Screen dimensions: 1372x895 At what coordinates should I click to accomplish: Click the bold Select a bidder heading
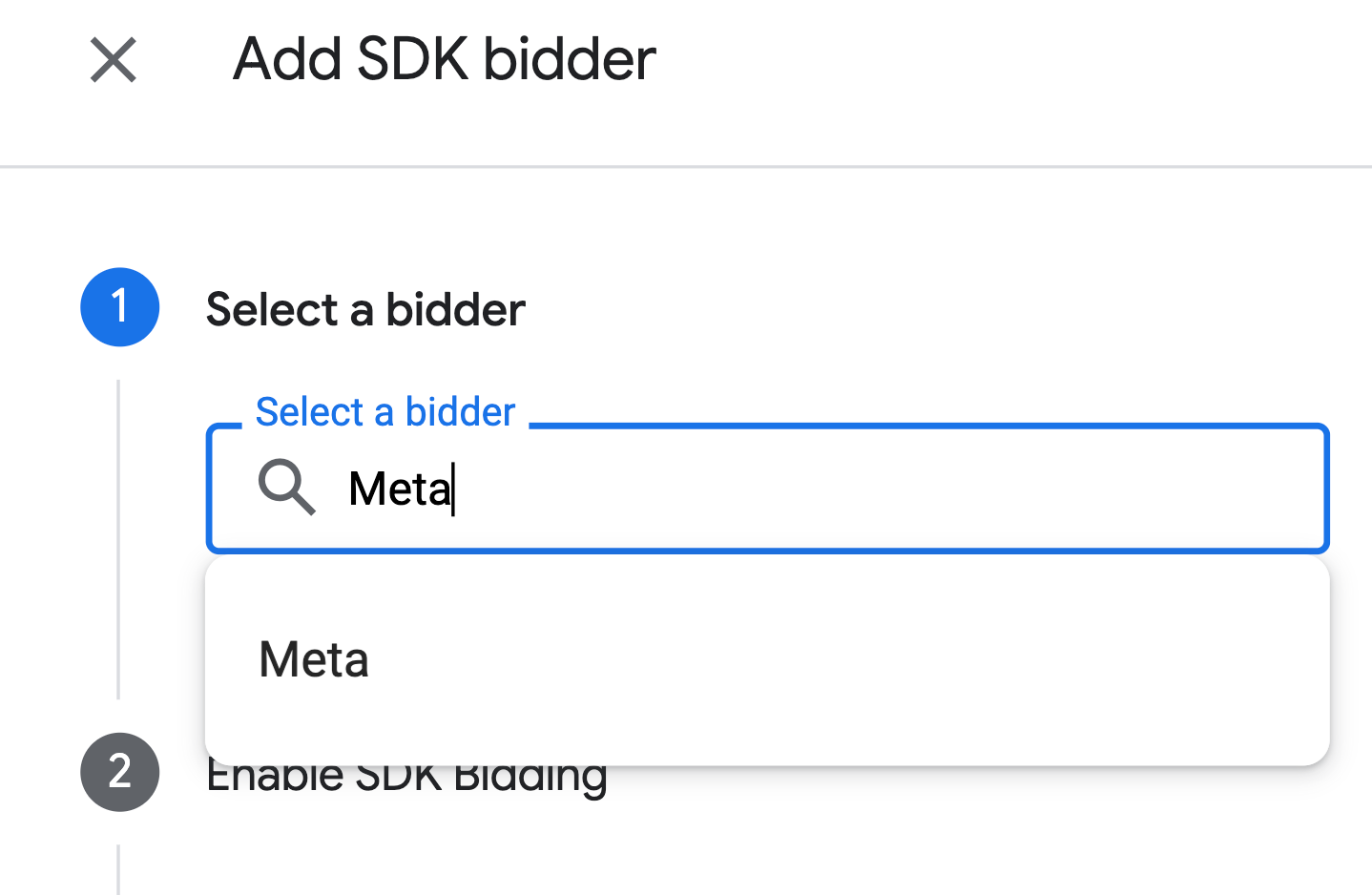point(365,310)
